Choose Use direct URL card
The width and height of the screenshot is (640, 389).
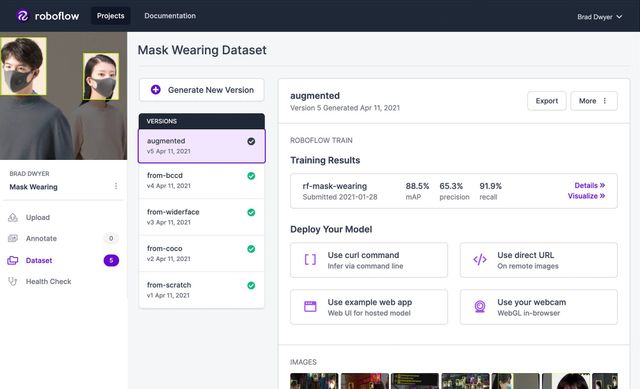[539, 260]
